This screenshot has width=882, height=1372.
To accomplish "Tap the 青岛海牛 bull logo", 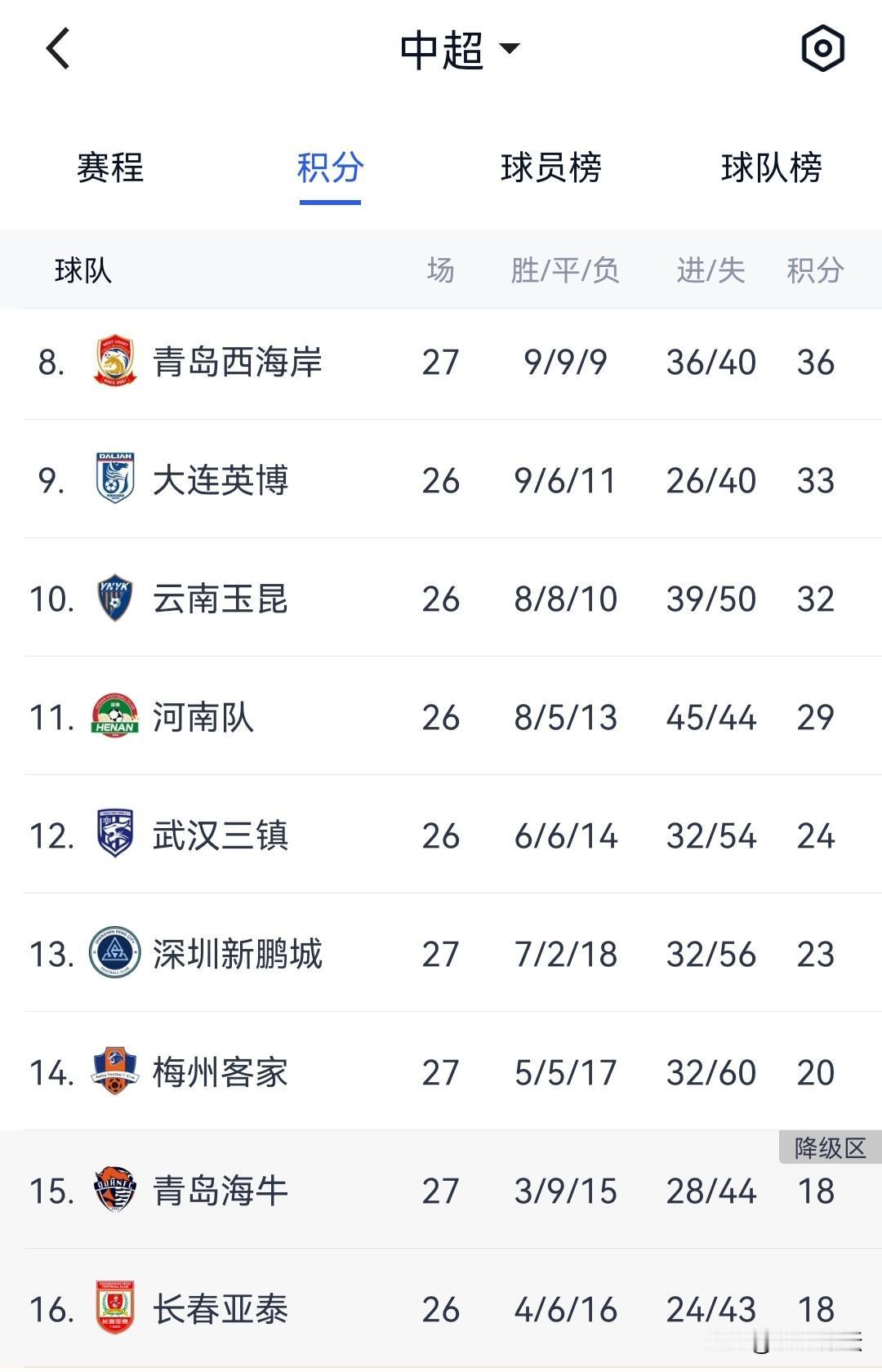I will tap(115, 1190).
